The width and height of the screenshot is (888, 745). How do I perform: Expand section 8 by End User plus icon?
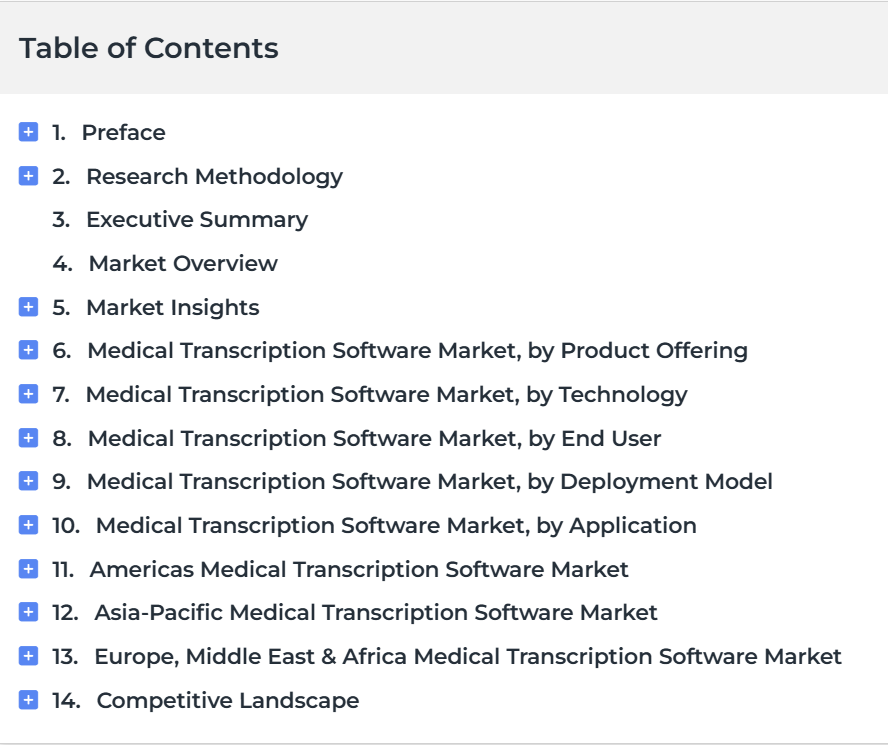click(x=28, y=437)
